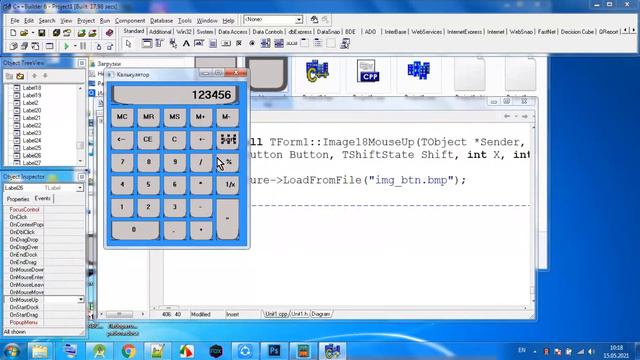The image size is (640, 360).
Task: Select Label22 in Object TreeView
Action: click(31, 125)
